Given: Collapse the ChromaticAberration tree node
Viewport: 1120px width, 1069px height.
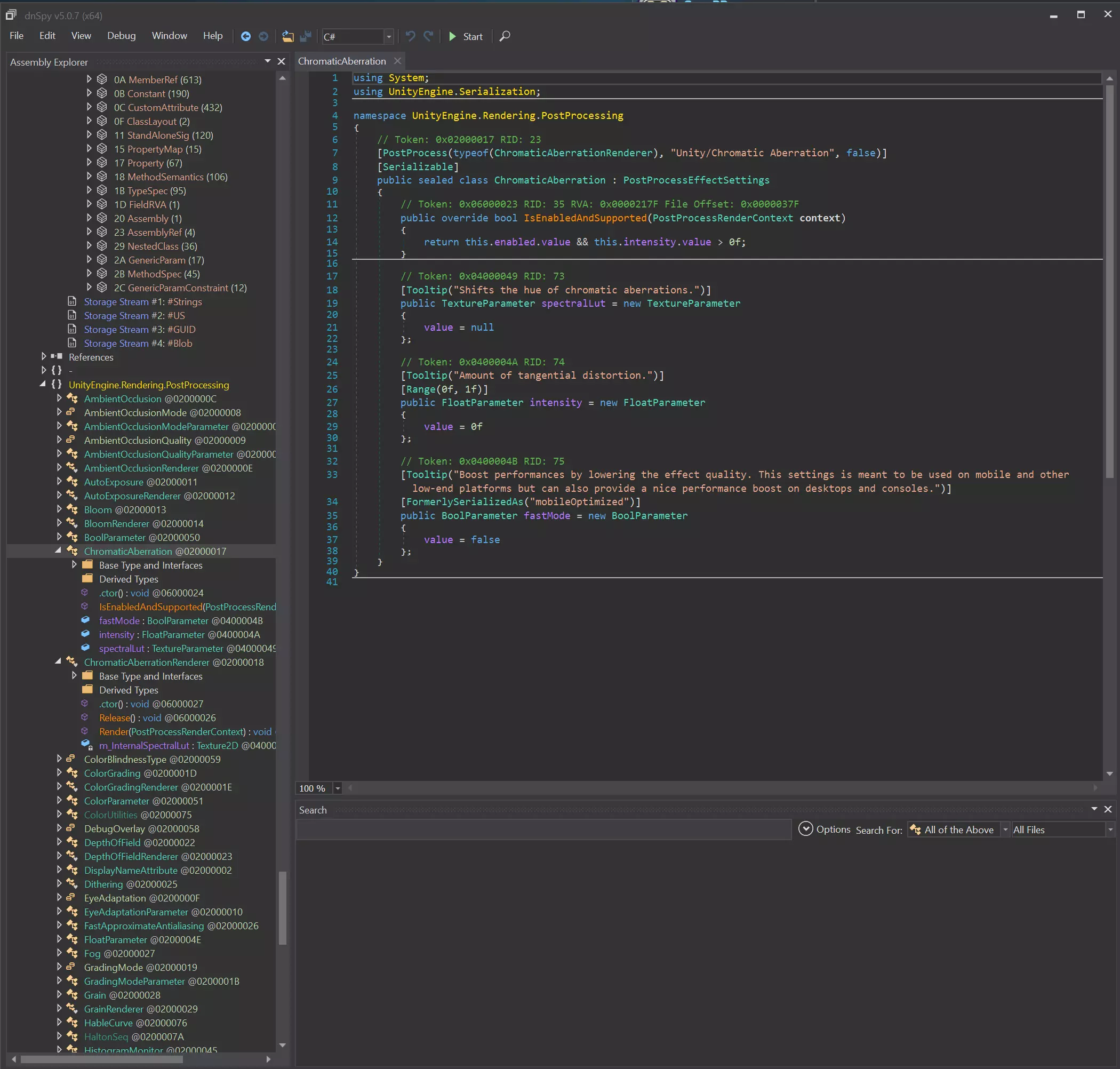Looking at the screenshot, I should [x=58, y=551].
